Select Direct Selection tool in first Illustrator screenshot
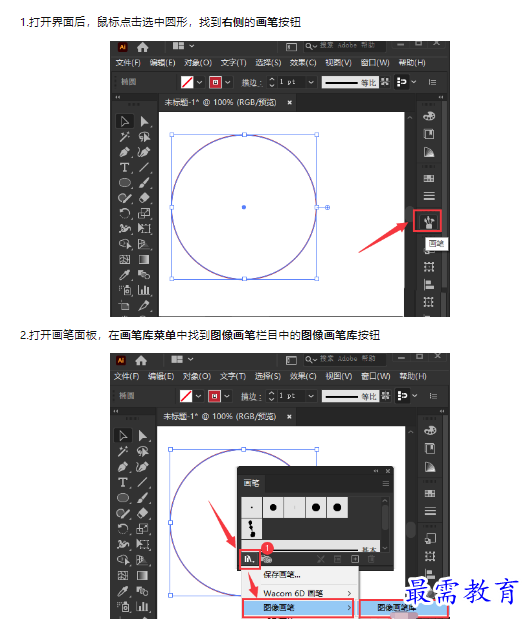Screen dimensions: 527x623 click(x=144, y=121)
